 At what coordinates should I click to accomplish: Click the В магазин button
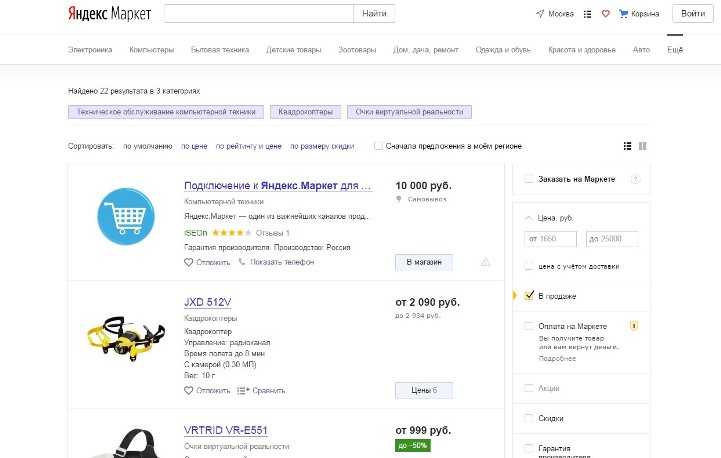[x=424, y=262]
